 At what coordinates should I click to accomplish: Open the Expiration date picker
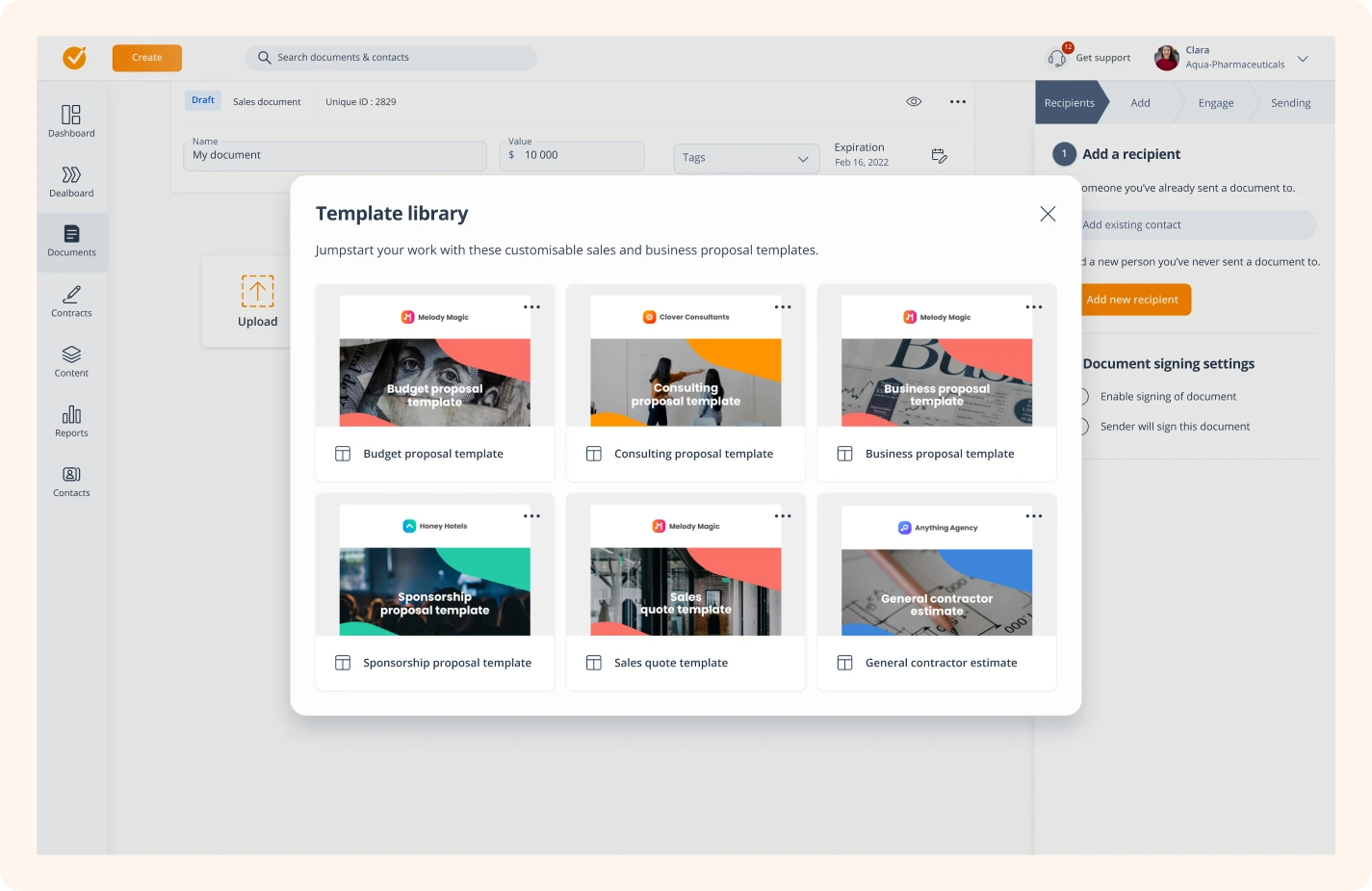pyautogui.click(x=938, y=154)
